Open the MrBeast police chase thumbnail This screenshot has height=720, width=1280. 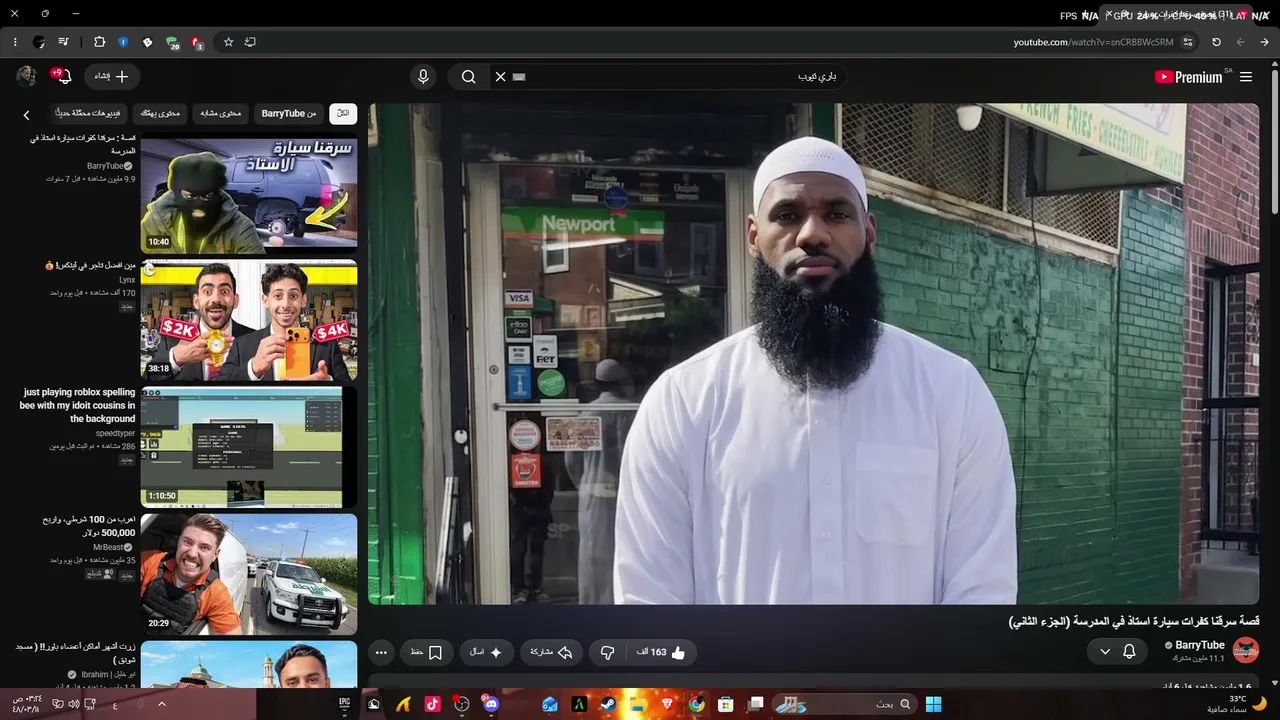(249, 574)
